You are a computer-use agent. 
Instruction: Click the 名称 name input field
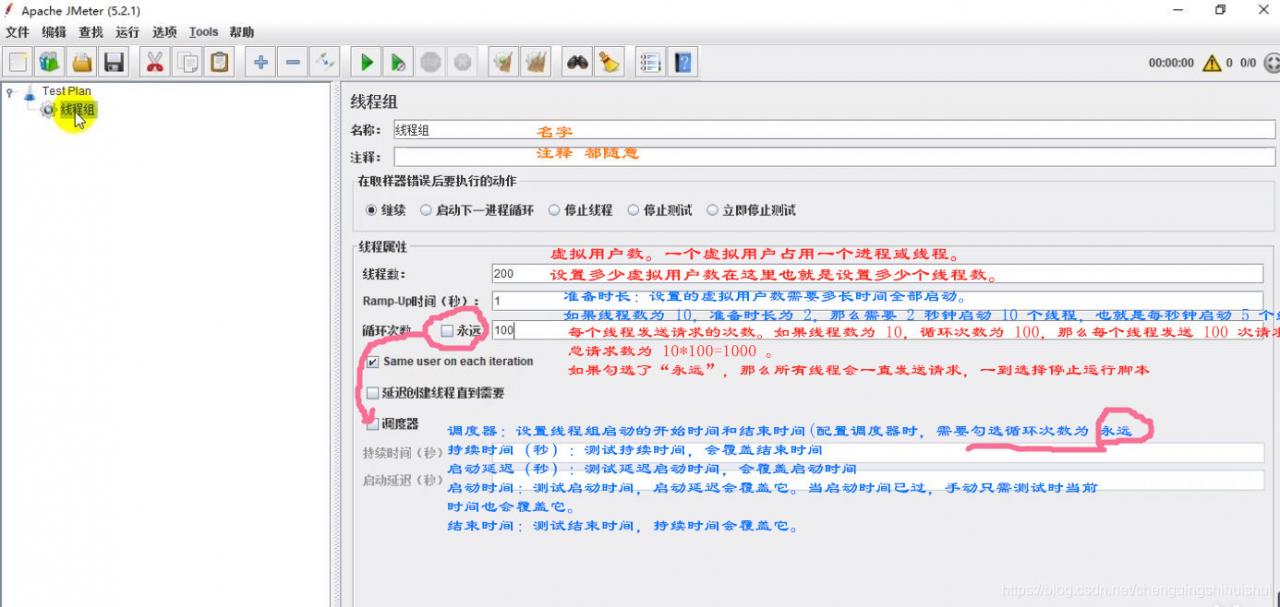(x=833, y=130)
